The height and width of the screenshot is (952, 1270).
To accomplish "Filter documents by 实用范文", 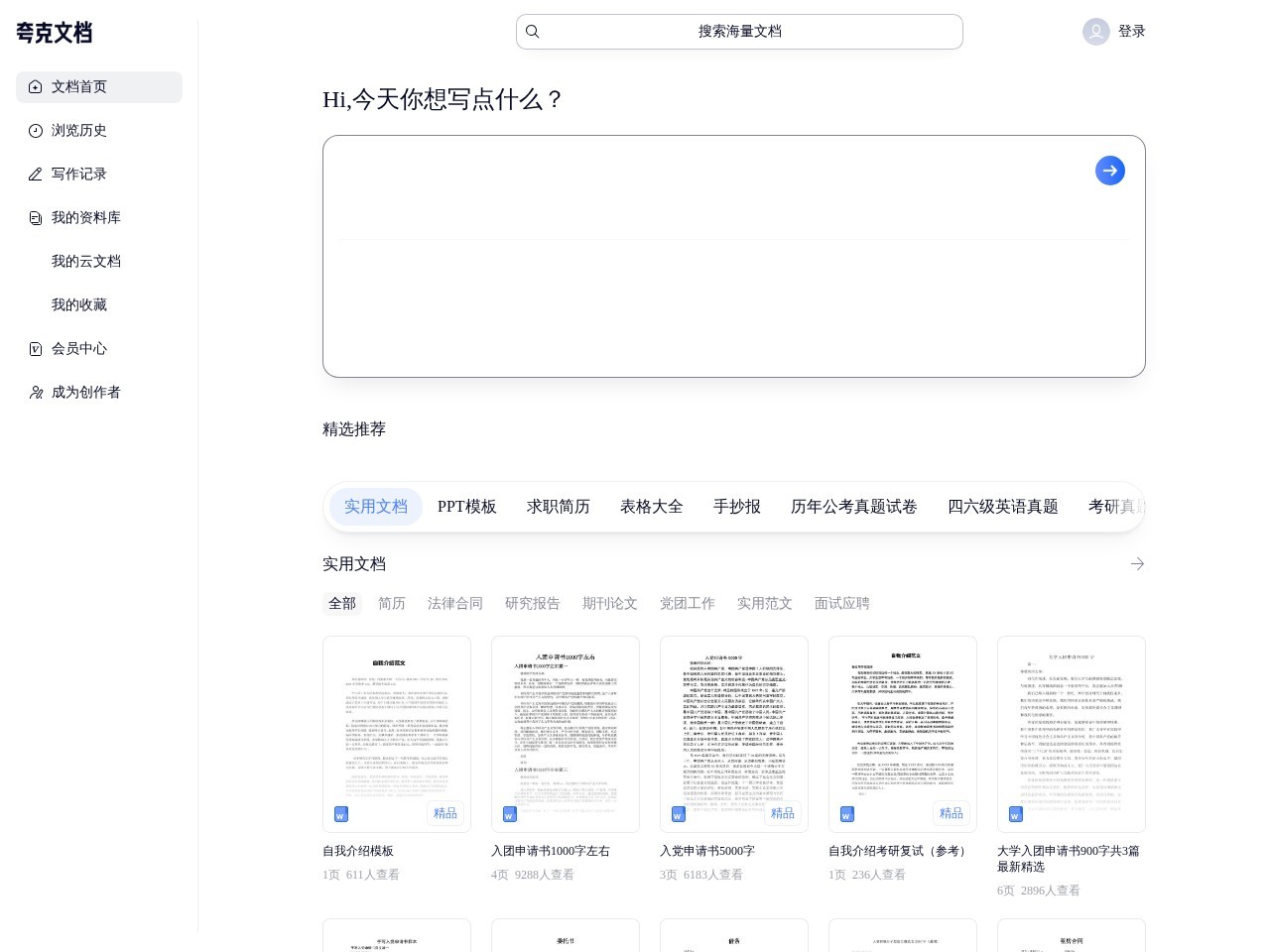I will coord(765,603).
